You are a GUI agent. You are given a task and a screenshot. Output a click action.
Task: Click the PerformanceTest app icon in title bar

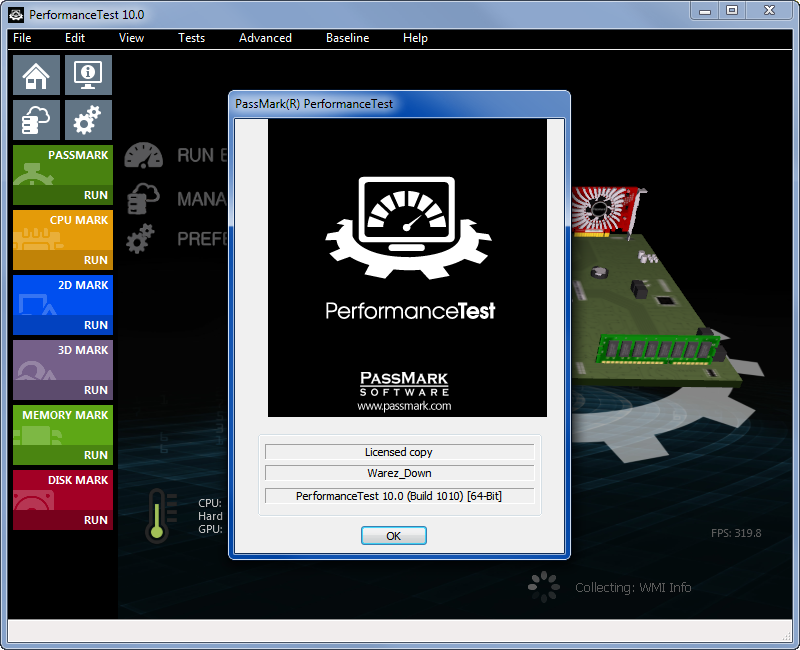[16, 15]
